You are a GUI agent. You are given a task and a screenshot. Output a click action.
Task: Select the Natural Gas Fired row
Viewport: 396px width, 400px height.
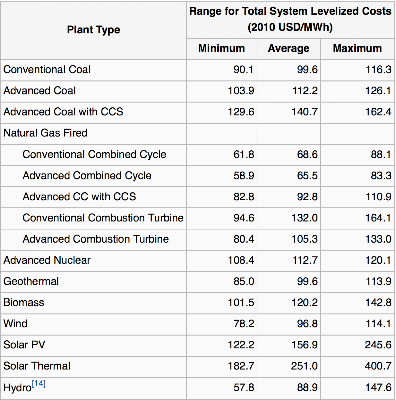tap(198, 133)
